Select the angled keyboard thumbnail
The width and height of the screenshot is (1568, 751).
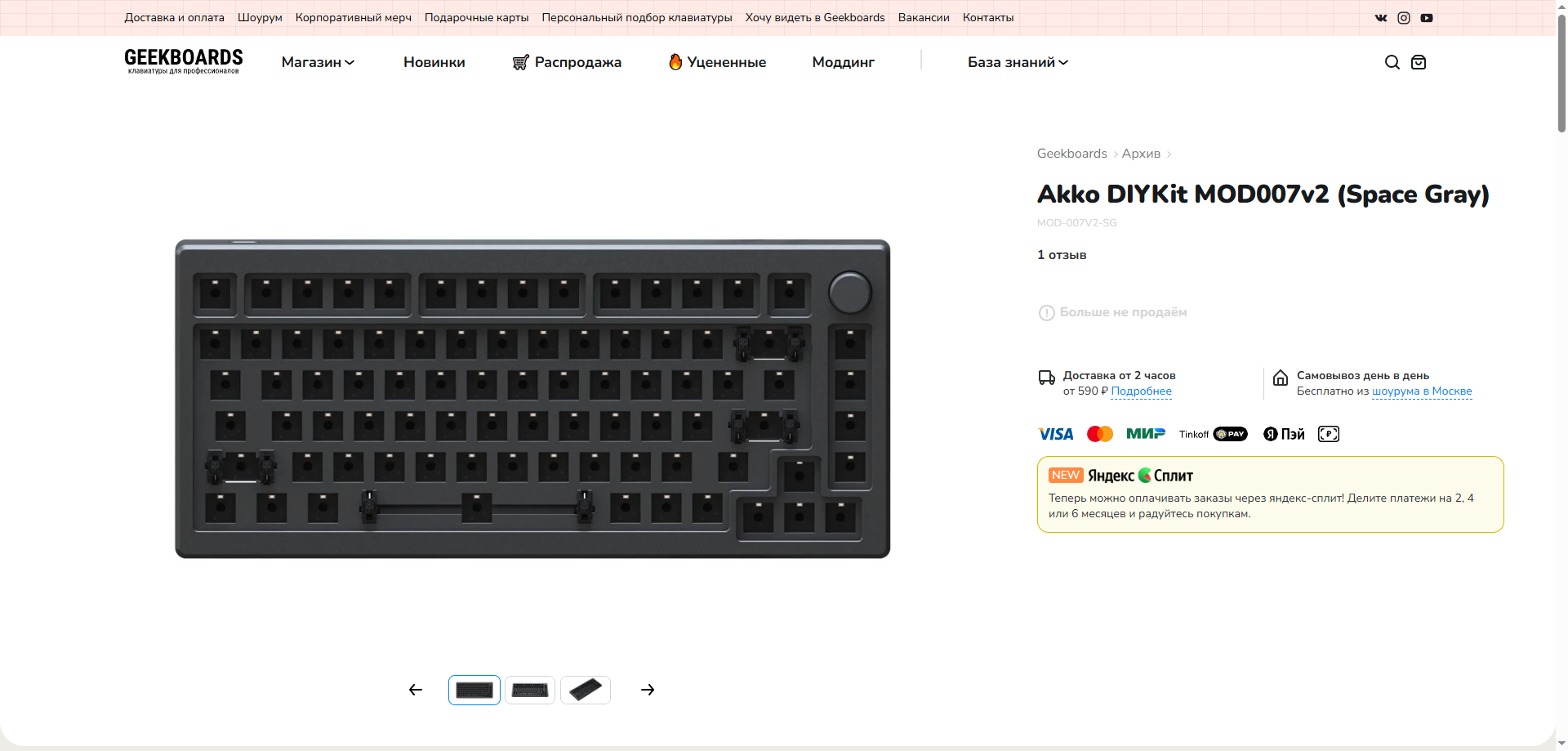point(586,690)
